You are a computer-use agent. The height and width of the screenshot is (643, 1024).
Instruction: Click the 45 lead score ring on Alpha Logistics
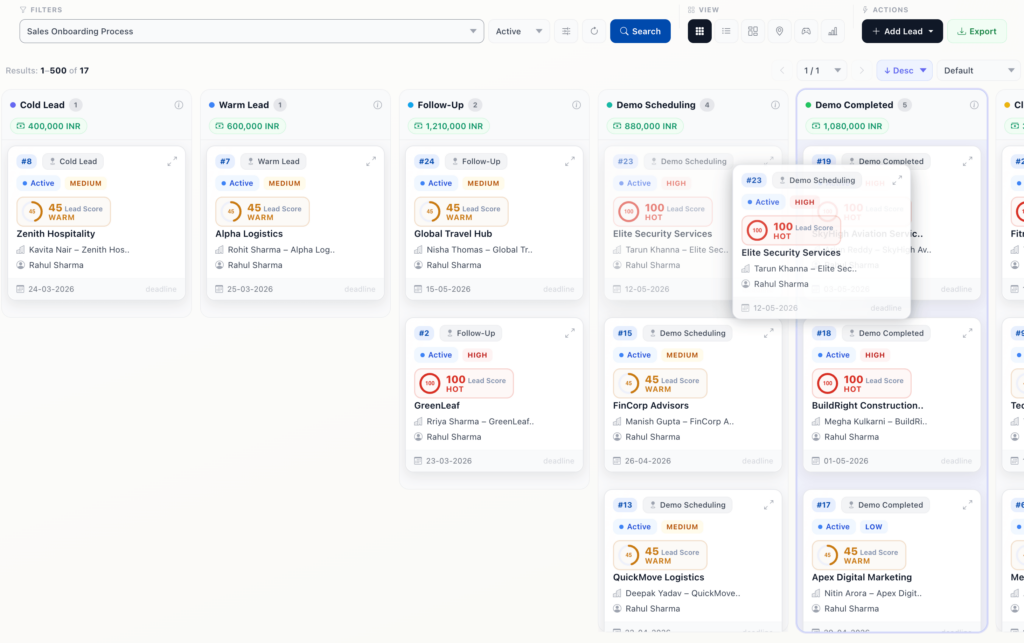230,212
